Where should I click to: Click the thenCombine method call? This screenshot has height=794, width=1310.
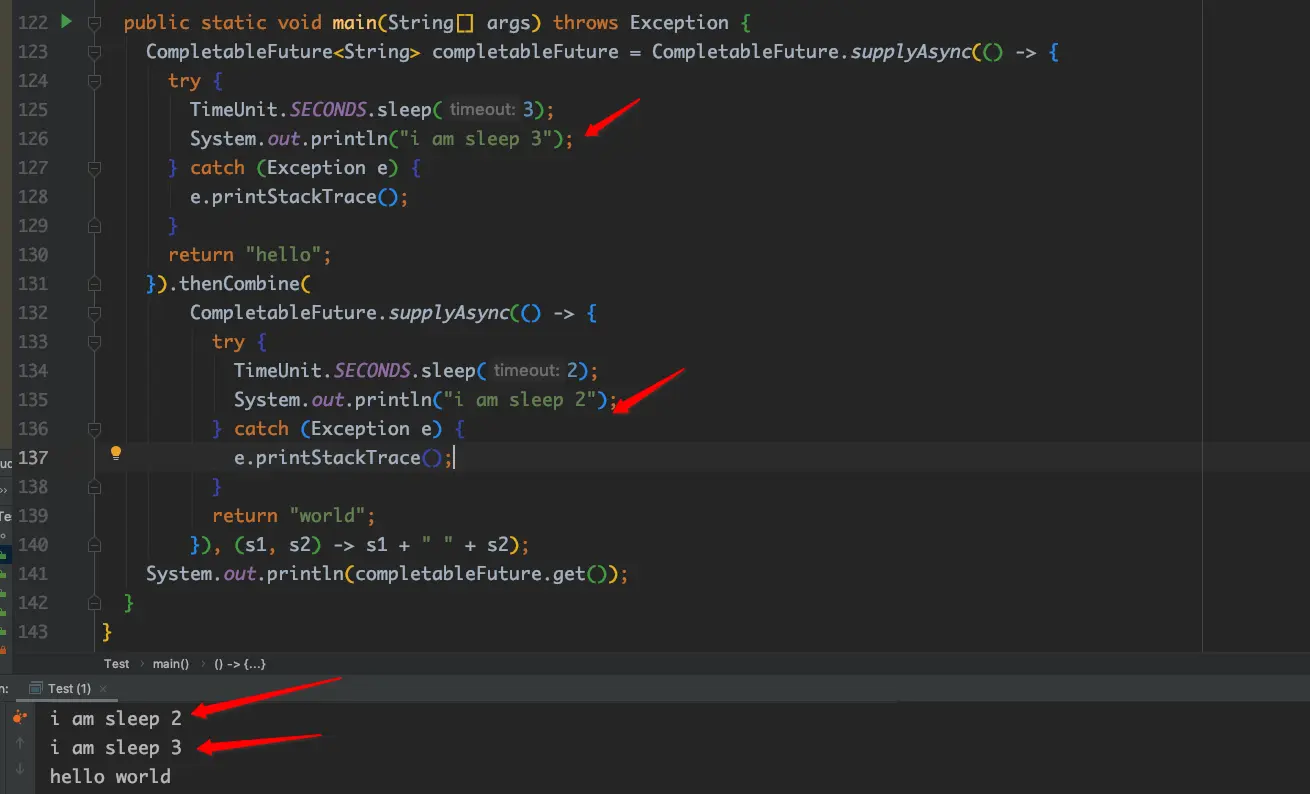240,283
